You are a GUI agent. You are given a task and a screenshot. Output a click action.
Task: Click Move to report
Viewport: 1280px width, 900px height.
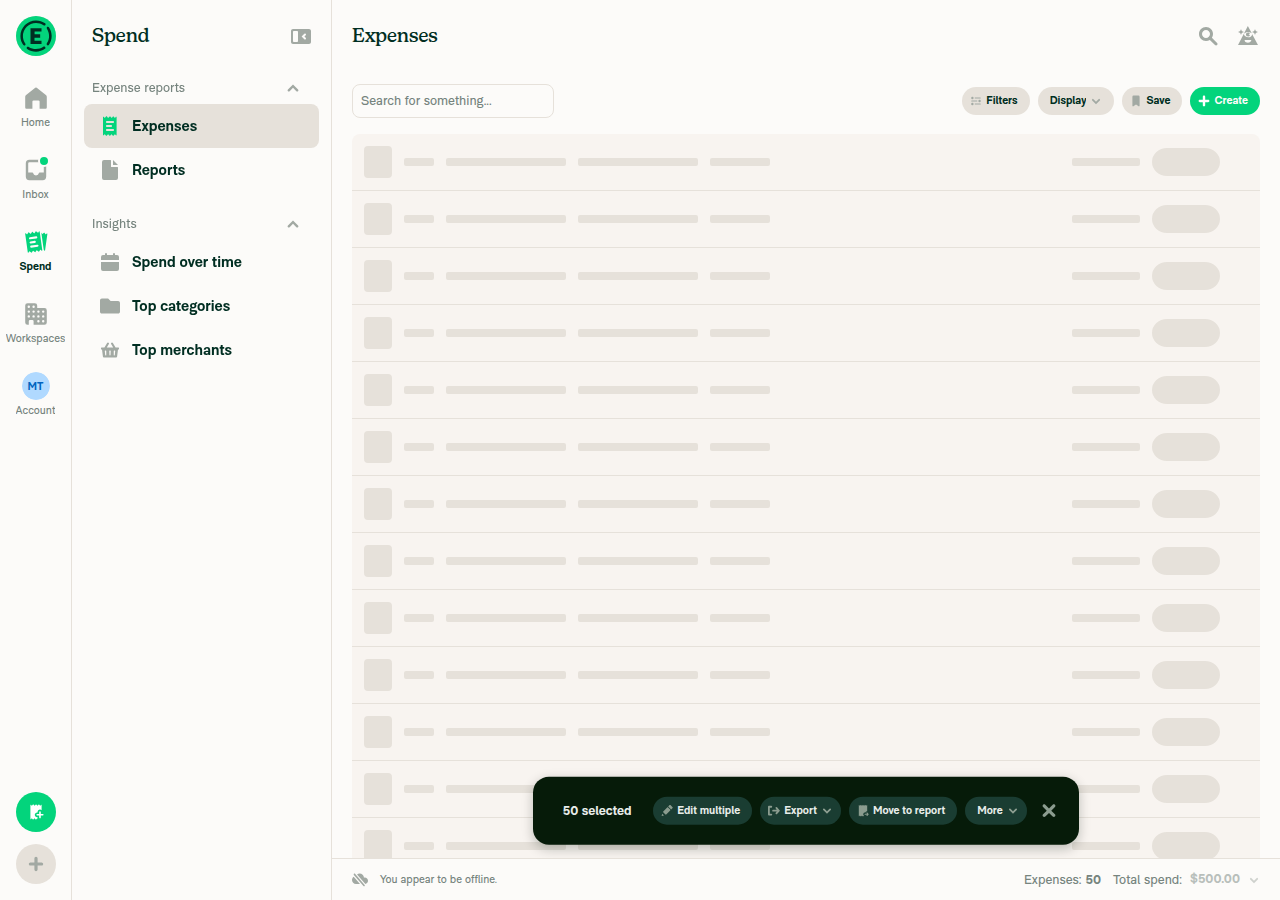[903, 811]
